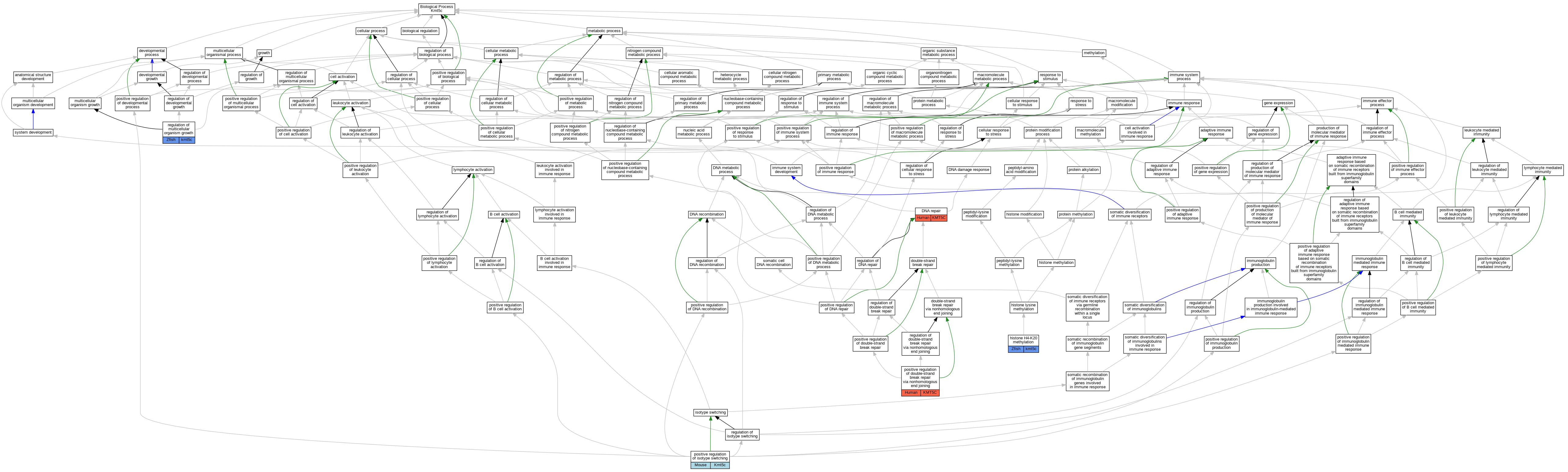Select the 'multicellular organismal process' node
The image size is (1568, 472).
click(223, 53)
